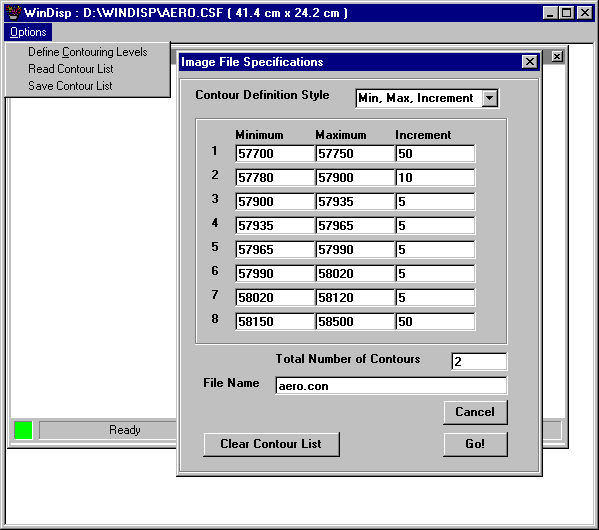Screen dimensions: 599x530
Task: Click the Go! button
Action: point(475,444)
